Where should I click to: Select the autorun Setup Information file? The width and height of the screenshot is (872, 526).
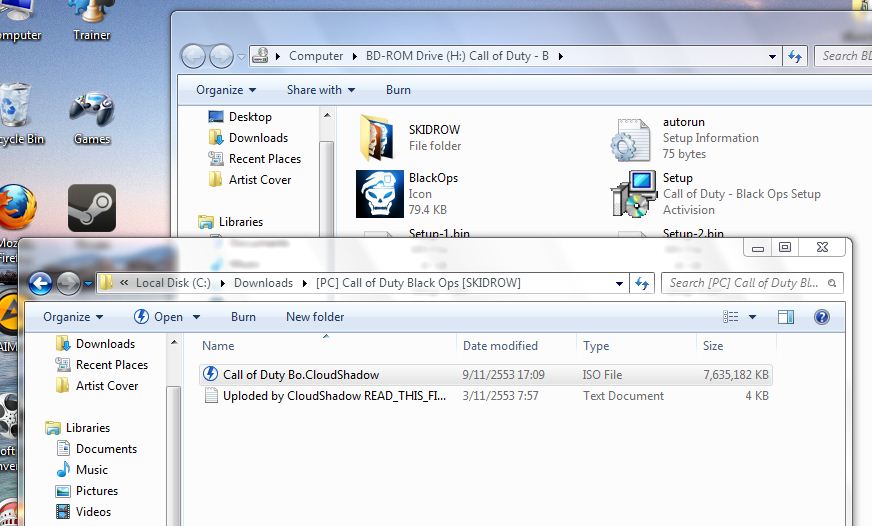(x=630, y=140)
